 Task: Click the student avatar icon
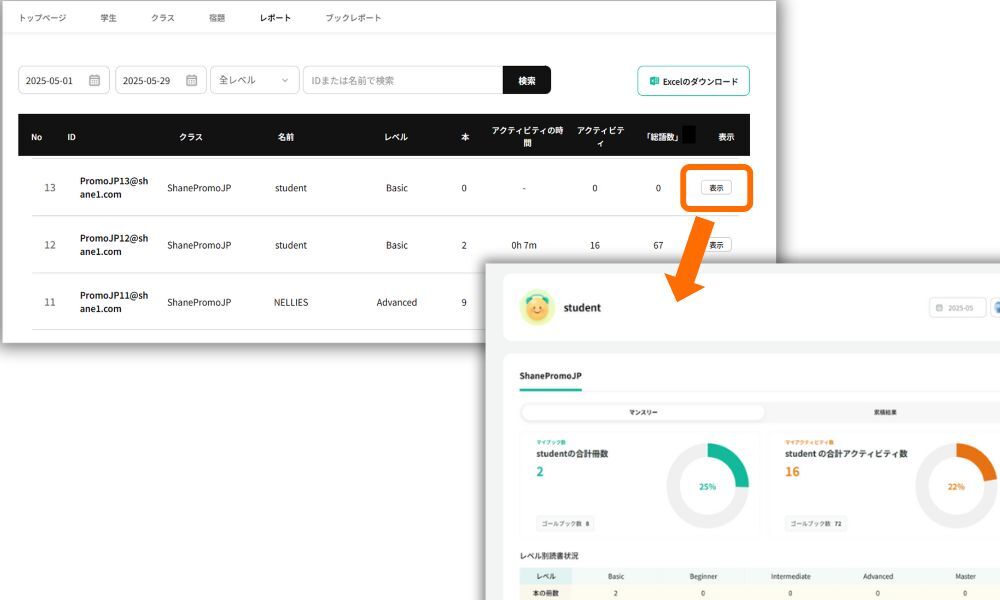(x=537, y=308)
